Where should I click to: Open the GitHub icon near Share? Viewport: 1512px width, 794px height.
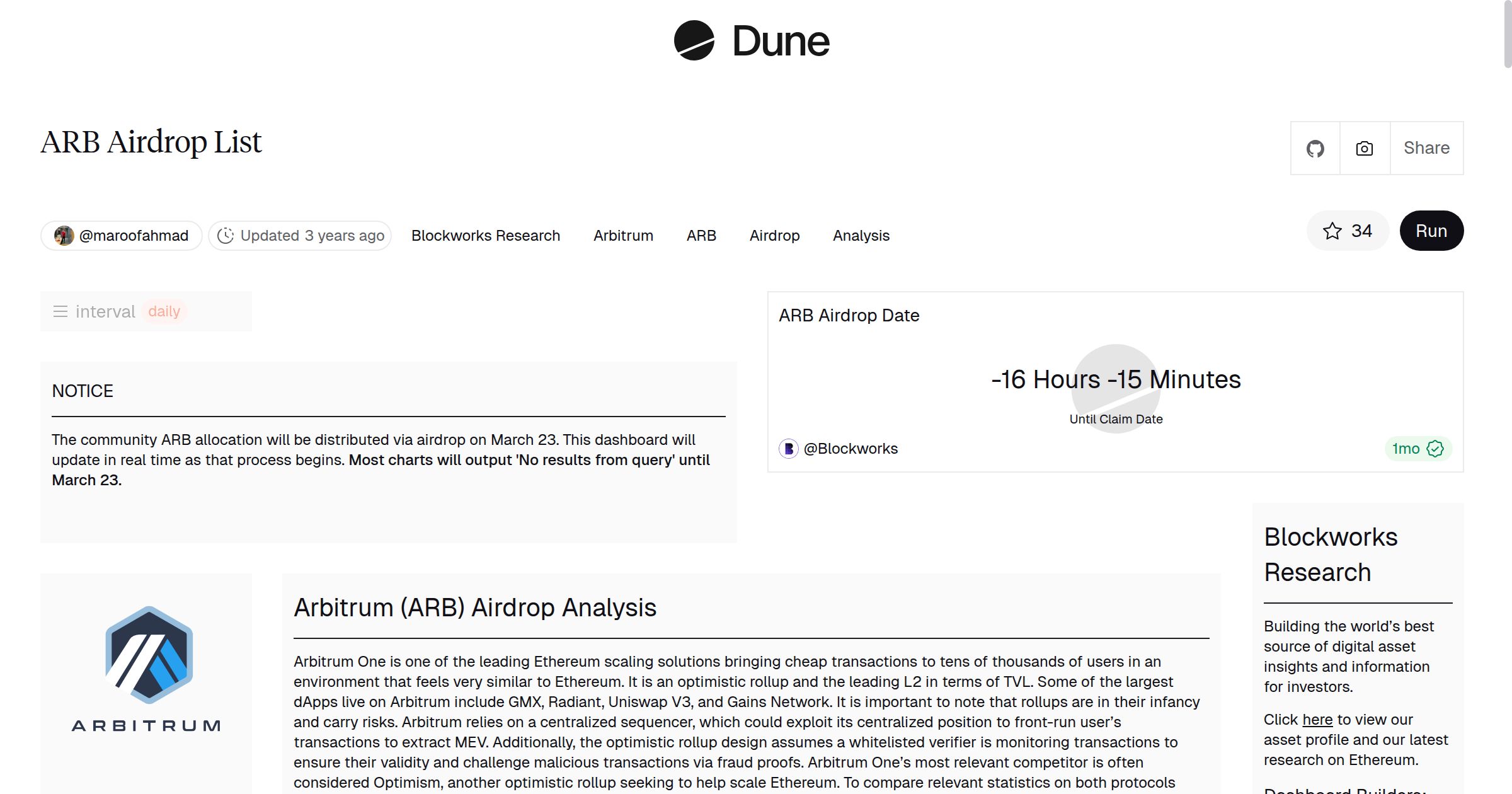1315,148
